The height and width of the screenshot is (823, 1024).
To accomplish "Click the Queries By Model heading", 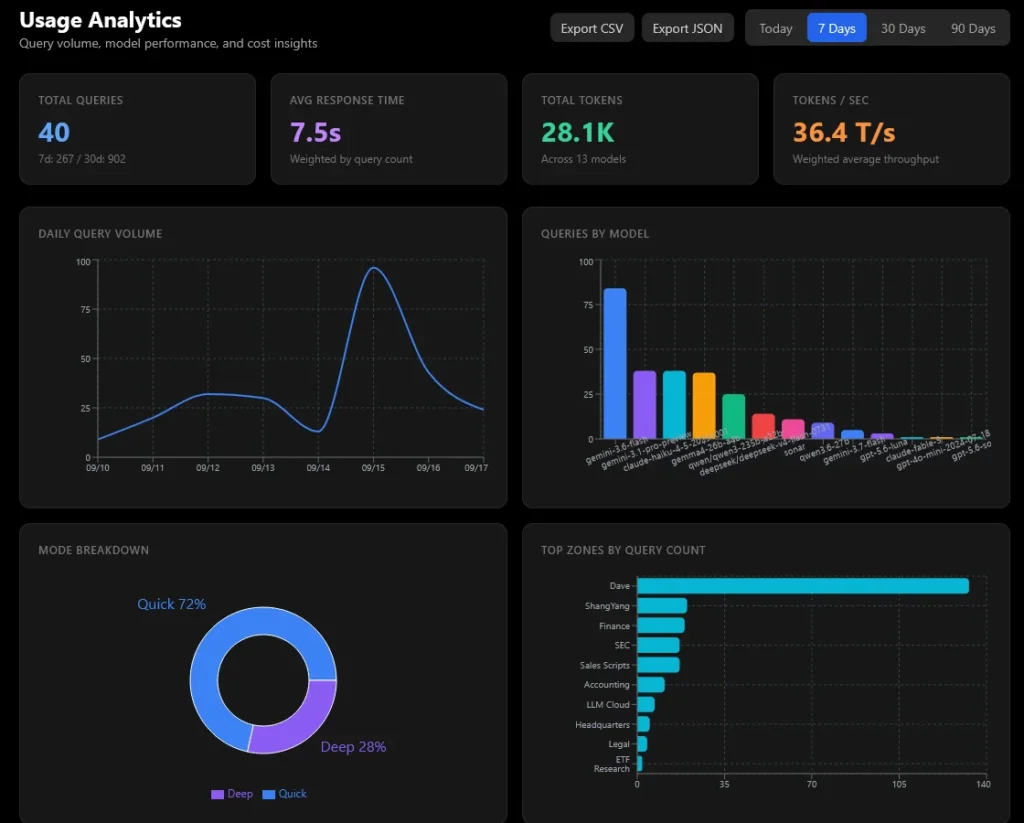I will click(x=595, y=234).
